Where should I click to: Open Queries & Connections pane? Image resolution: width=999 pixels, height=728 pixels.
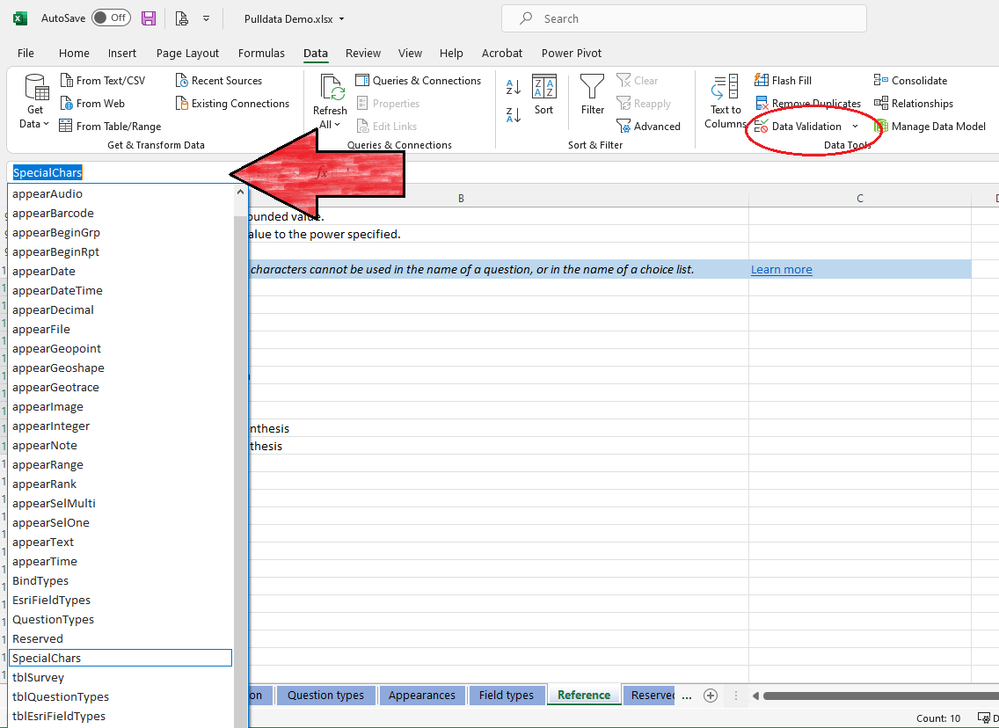418,80
